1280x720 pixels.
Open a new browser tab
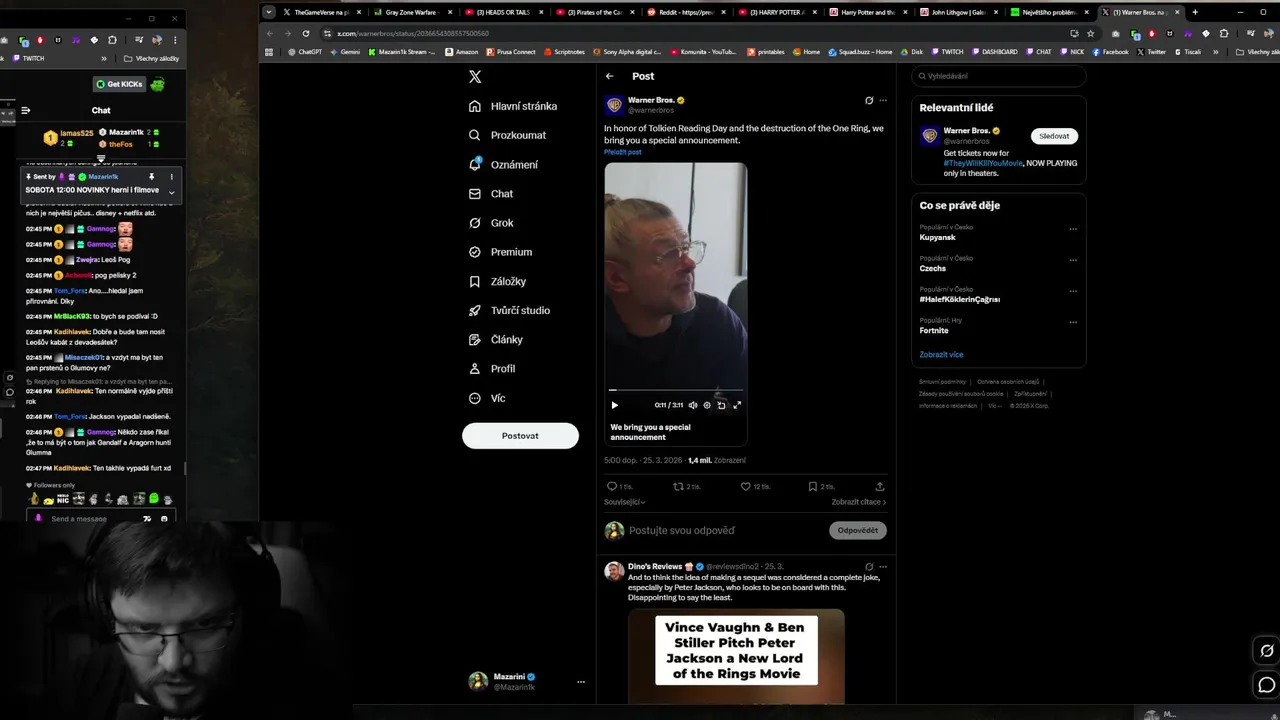coord(1195,12)
